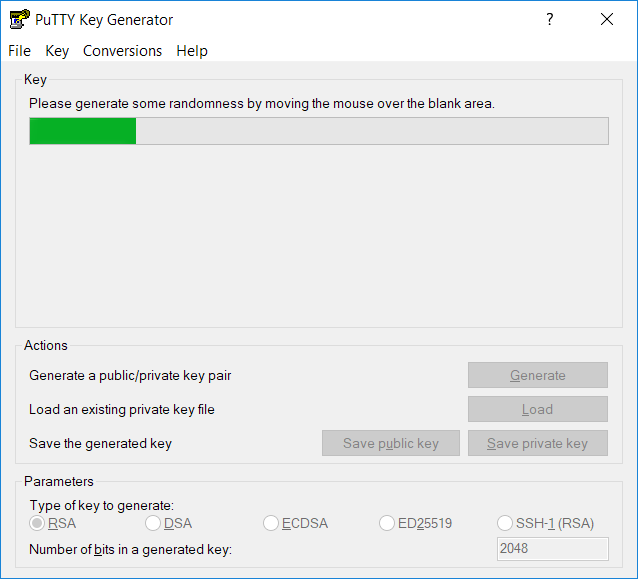Click the Load button
Screen dimensions: 638x579
click(537, 409)
